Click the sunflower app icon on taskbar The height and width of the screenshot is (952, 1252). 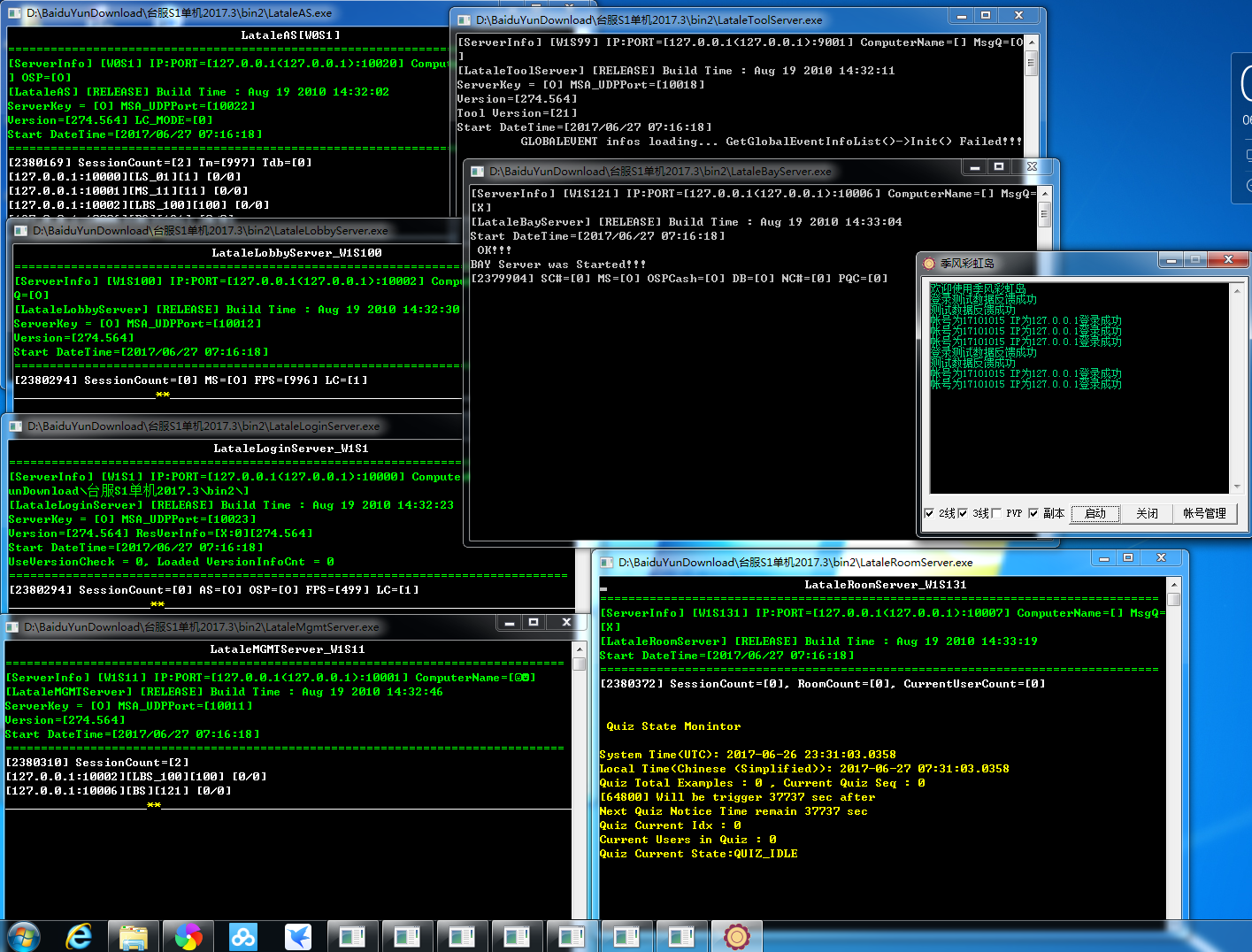tap(736, 936)
